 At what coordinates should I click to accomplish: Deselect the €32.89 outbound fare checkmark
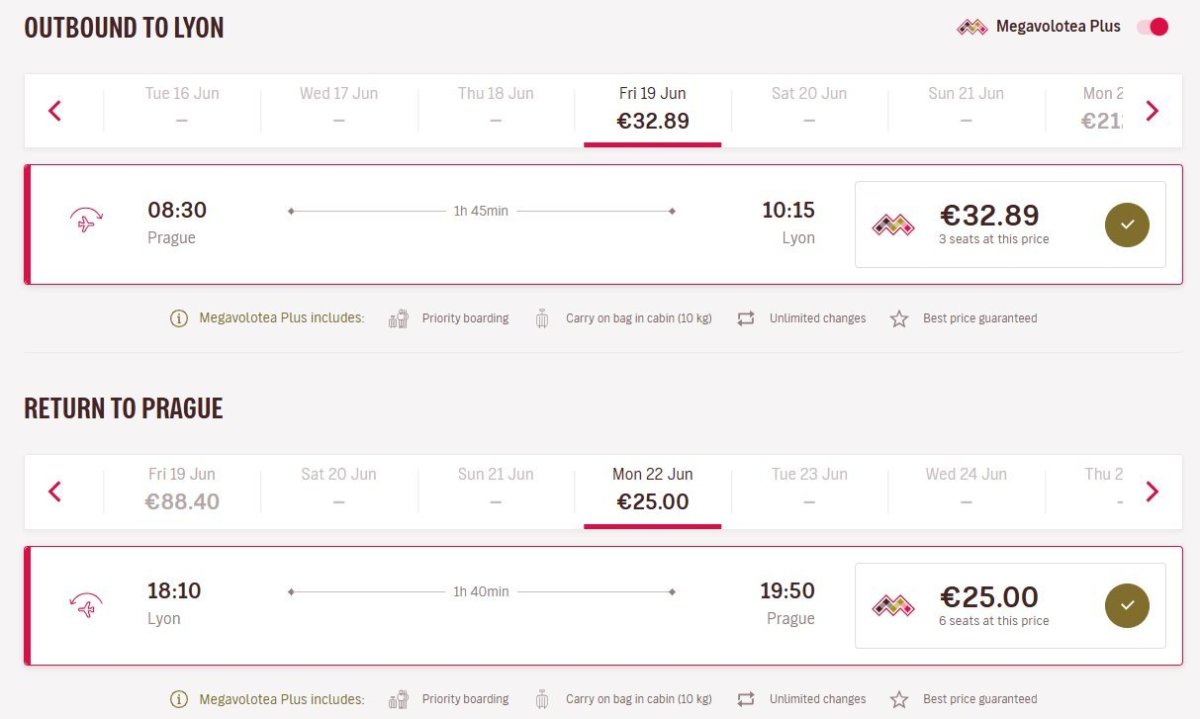tap(1127, 225)
